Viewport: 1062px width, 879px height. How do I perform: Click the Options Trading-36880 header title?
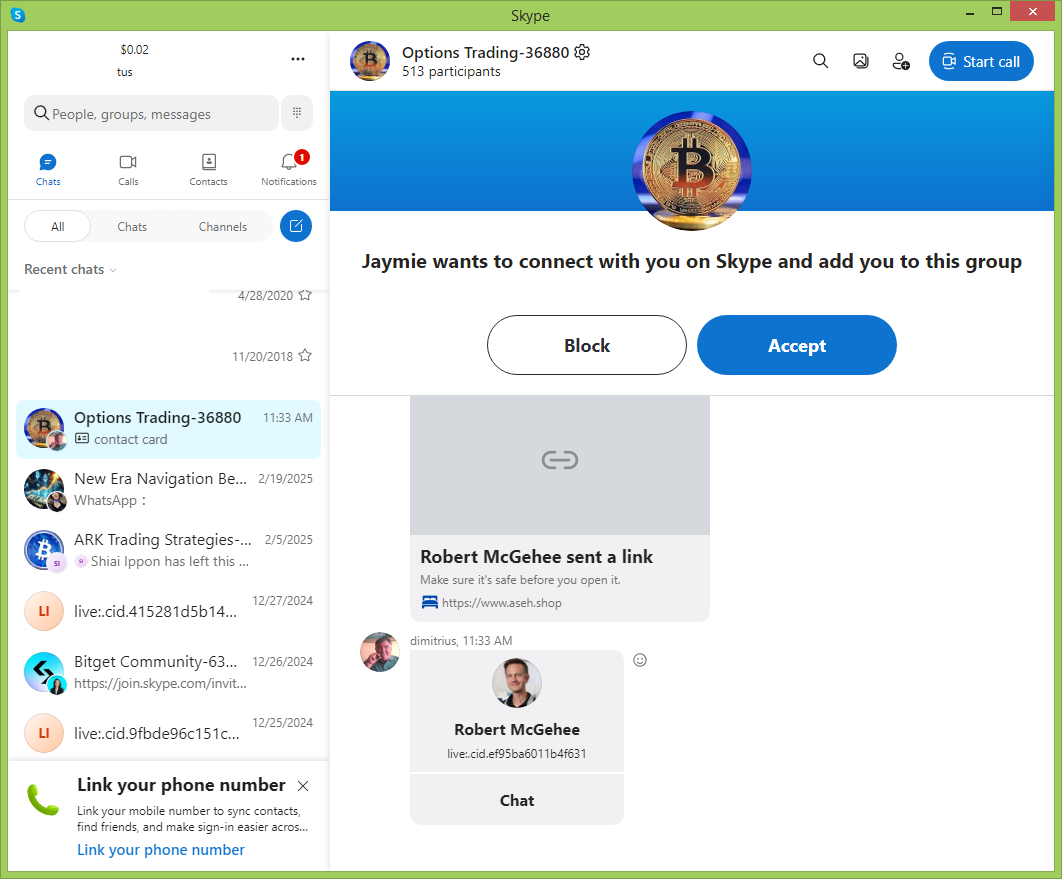point(485,52)
